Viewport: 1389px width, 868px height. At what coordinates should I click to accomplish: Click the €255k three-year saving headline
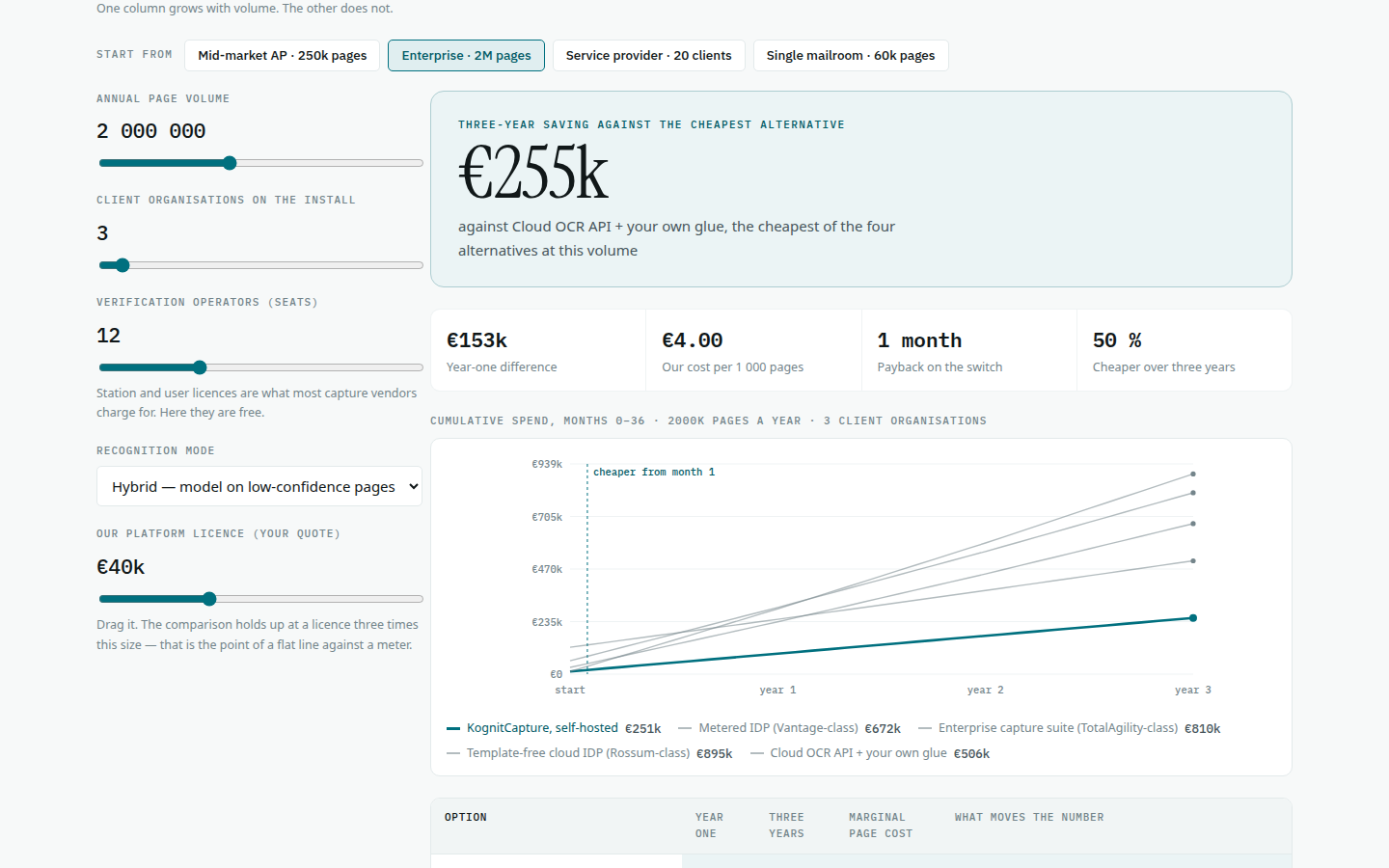pyautogui.click(x=533, y=174)
